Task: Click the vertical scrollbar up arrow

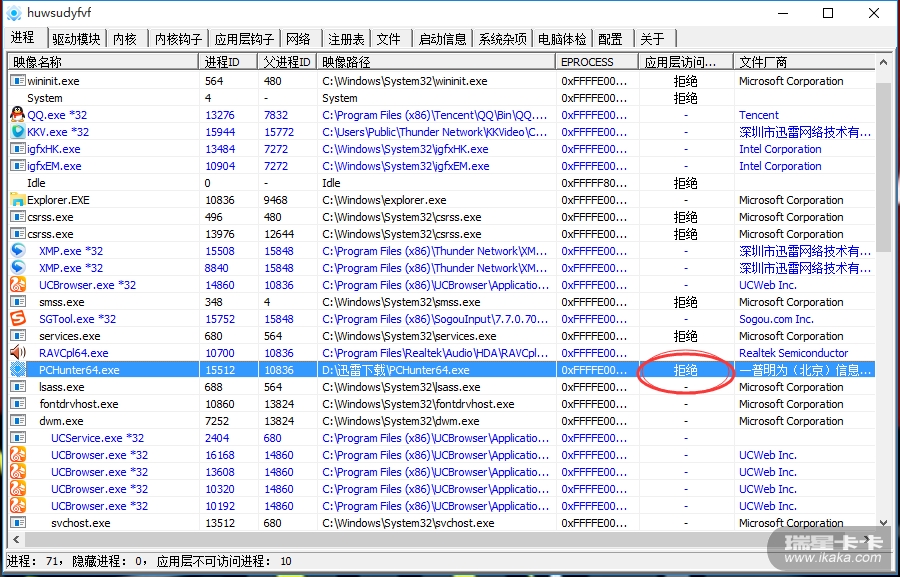Action: (883, 61)
